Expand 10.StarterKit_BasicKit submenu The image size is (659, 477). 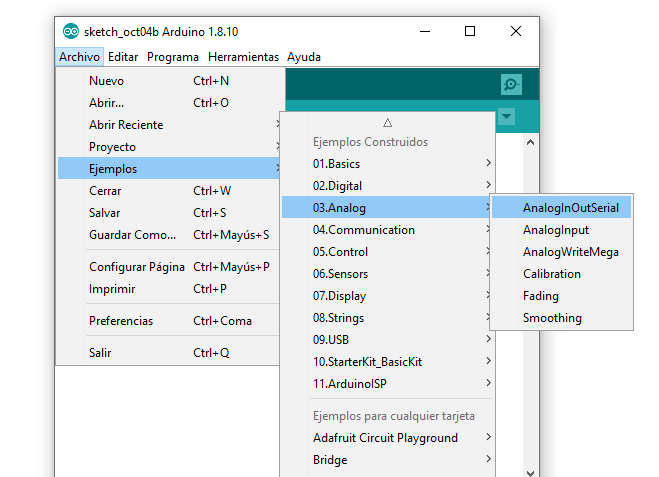pyautogui.click(x=388, y=361)
